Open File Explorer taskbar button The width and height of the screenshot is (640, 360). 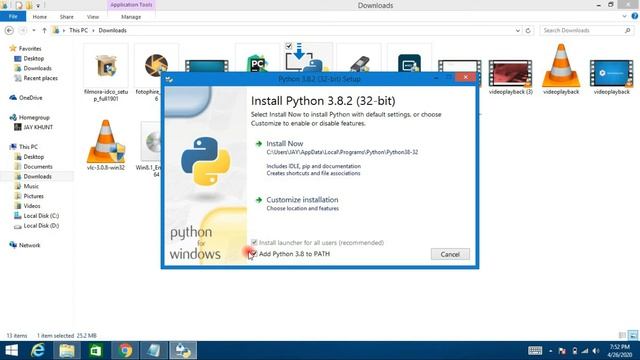point(67,351)
